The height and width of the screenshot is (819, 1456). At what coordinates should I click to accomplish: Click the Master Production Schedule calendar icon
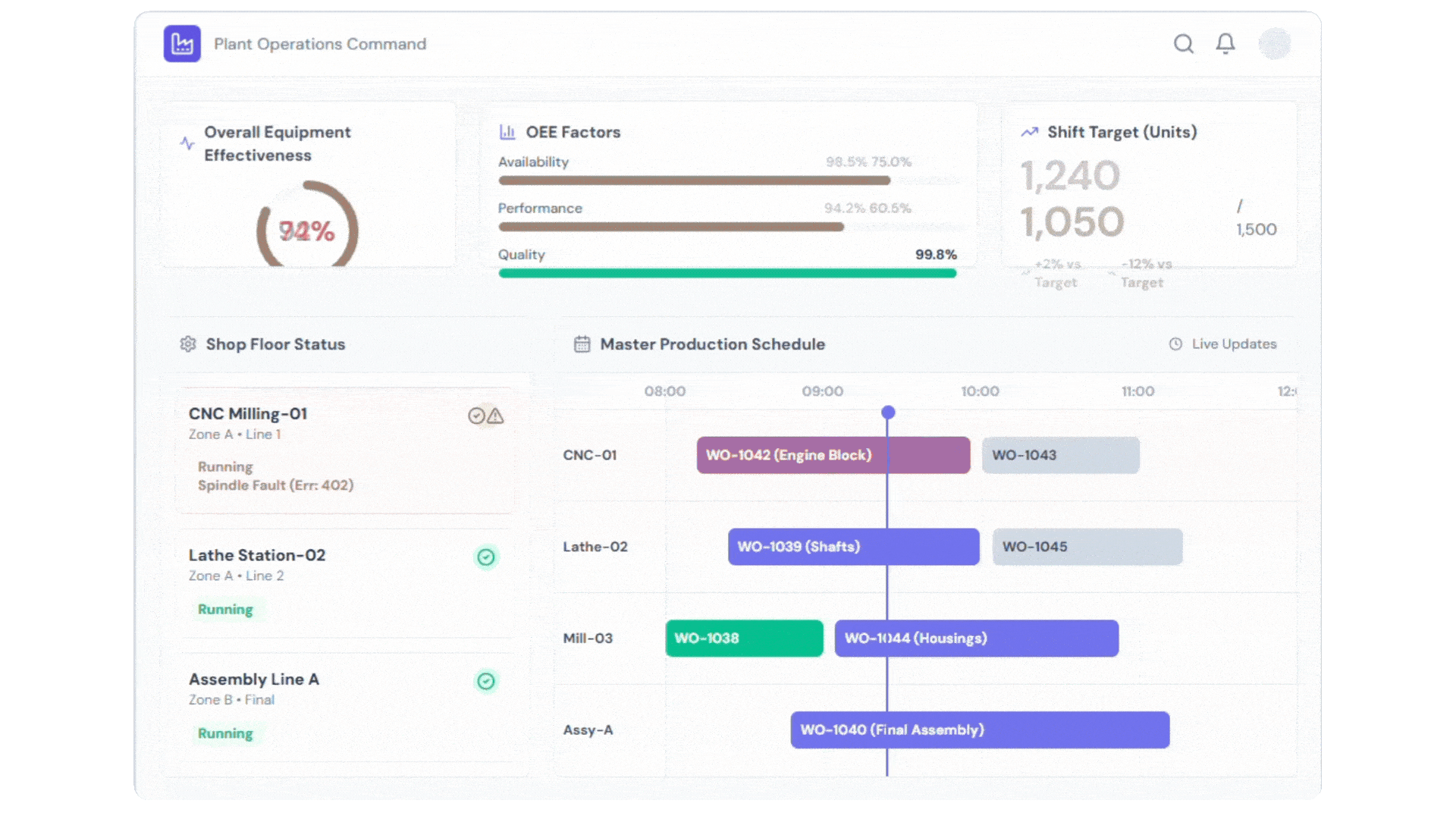pyautogui.click(x=582, y=344)
